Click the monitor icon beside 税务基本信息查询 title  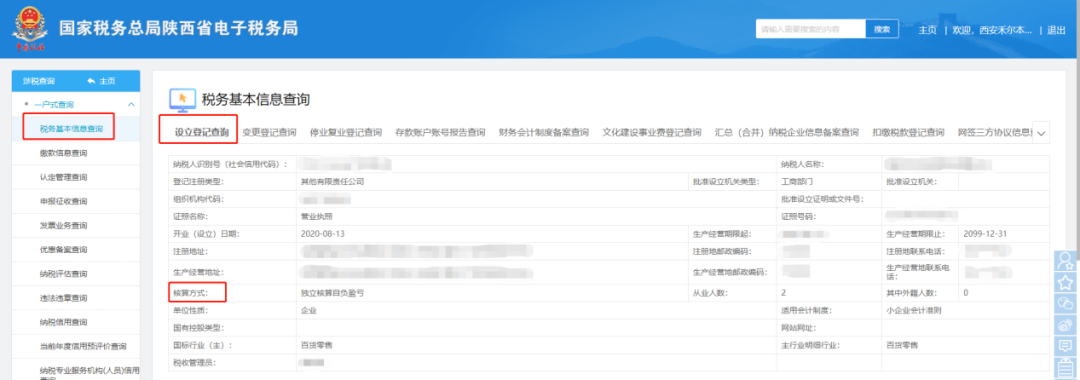pyautogui.click(x=183, y=101)
